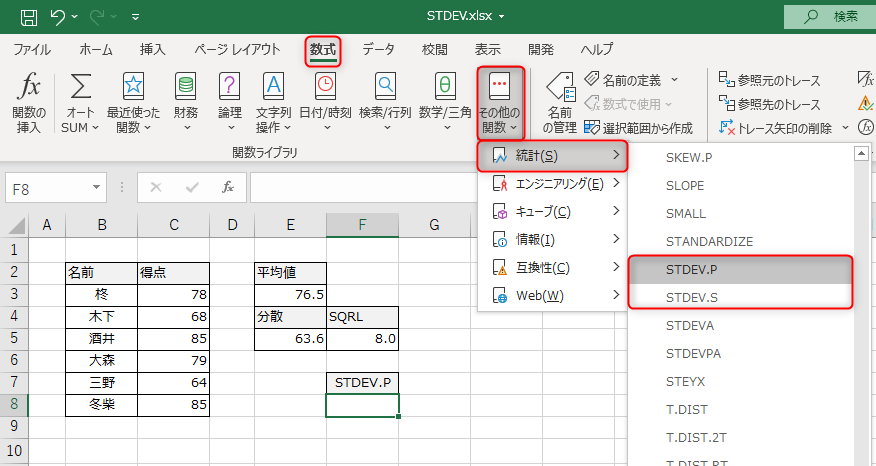Open the Logical (論理) functions icon
This screenshot has width=876, height=466.
[x=230, y=86]
